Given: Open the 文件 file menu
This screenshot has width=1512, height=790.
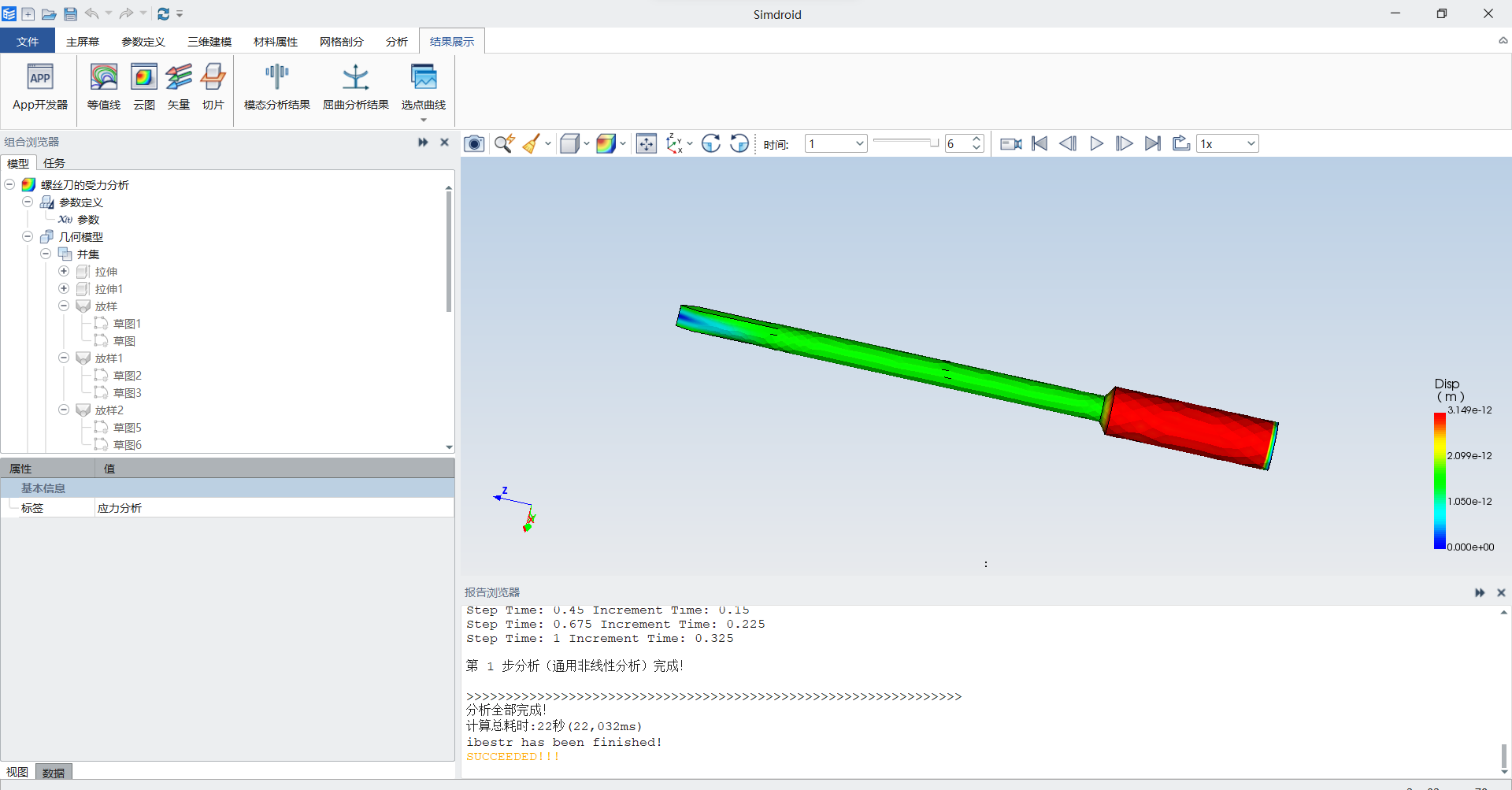Looking at the screenshot, I should [x=28, y=42].
